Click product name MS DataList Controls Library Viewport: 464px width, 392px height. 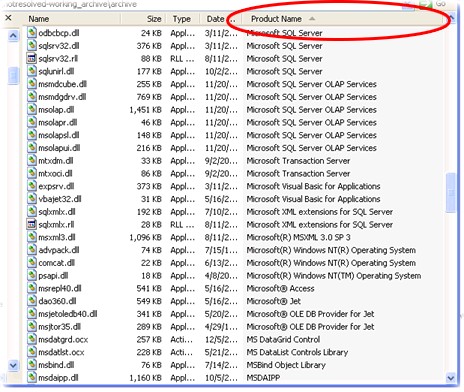297,352
